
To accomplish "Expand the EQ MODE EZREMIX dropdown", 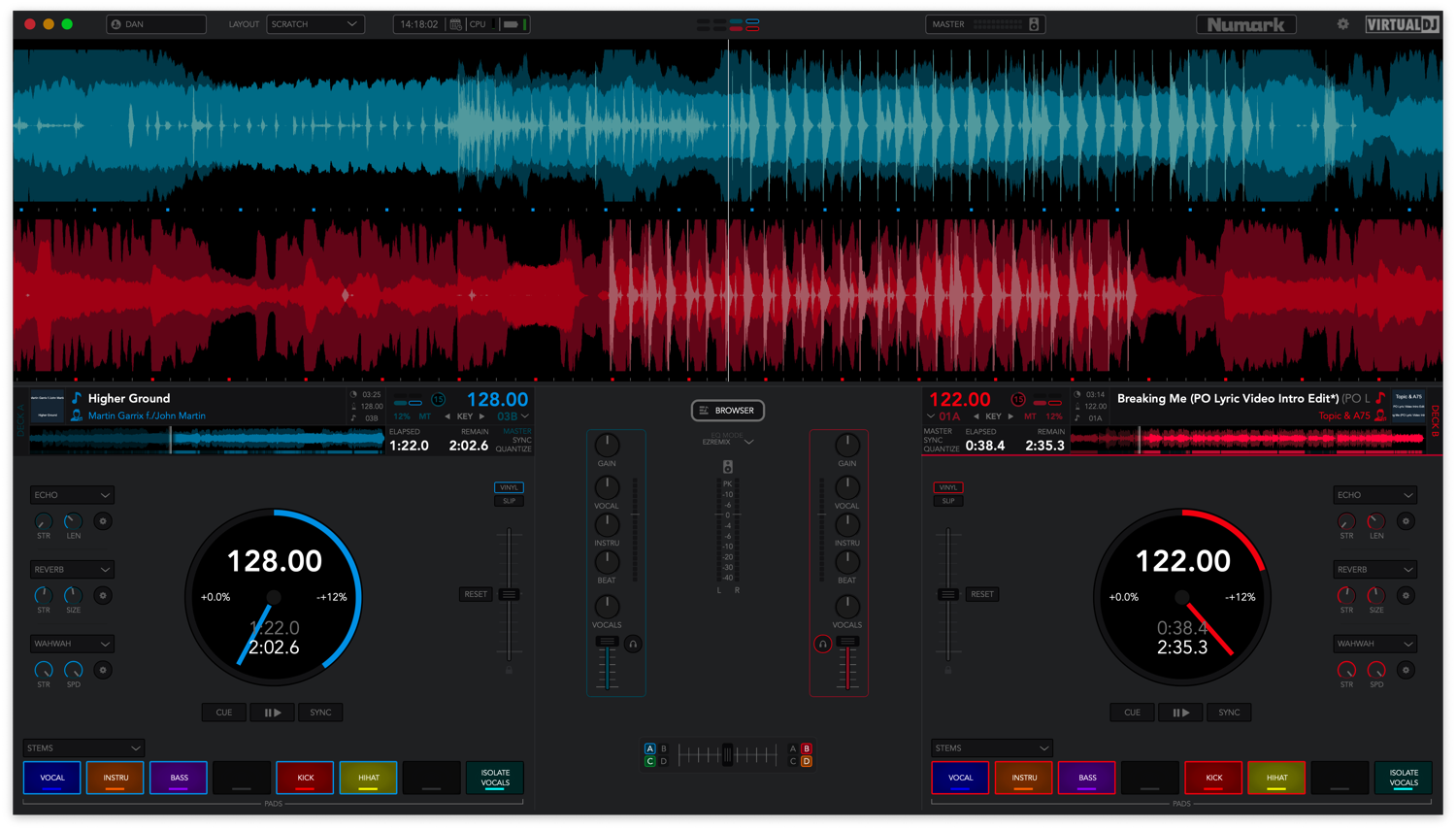I will pos(726,440).
